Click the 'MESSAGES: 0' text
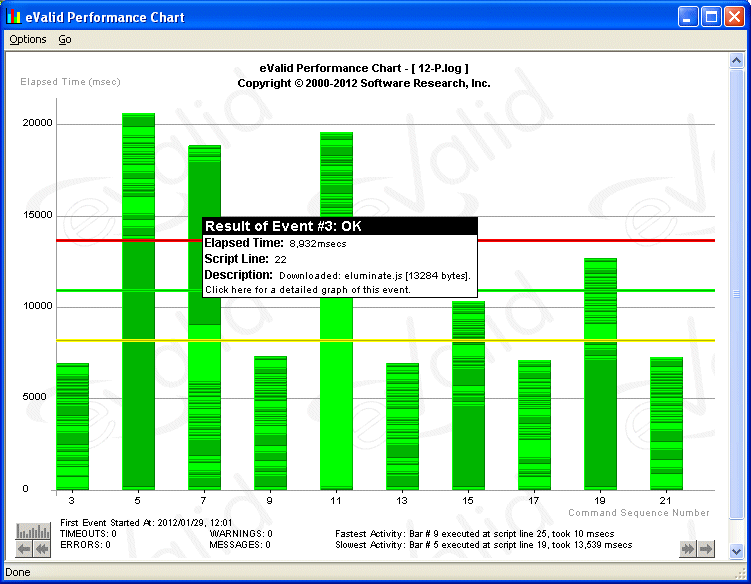This screenshot has height=584, width=751. pos(240,545)
